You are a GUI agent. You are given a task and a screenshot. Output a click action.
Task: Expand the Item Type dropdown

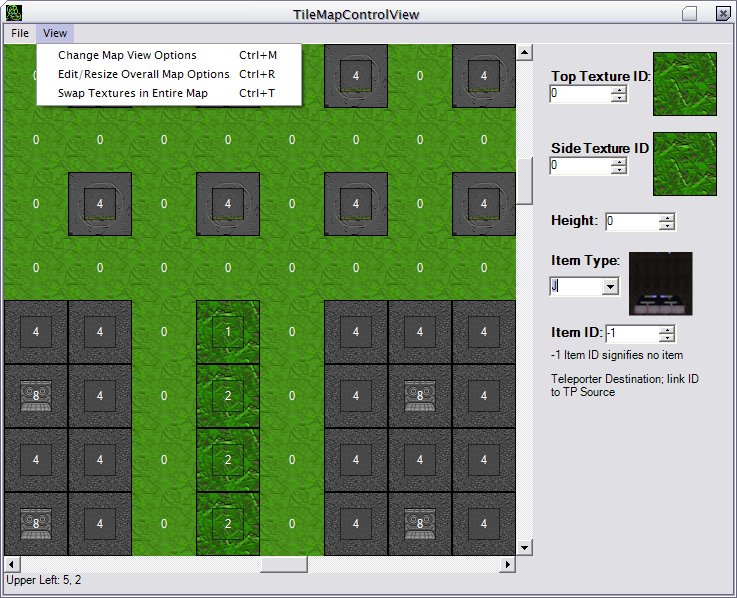pos(610,286)
